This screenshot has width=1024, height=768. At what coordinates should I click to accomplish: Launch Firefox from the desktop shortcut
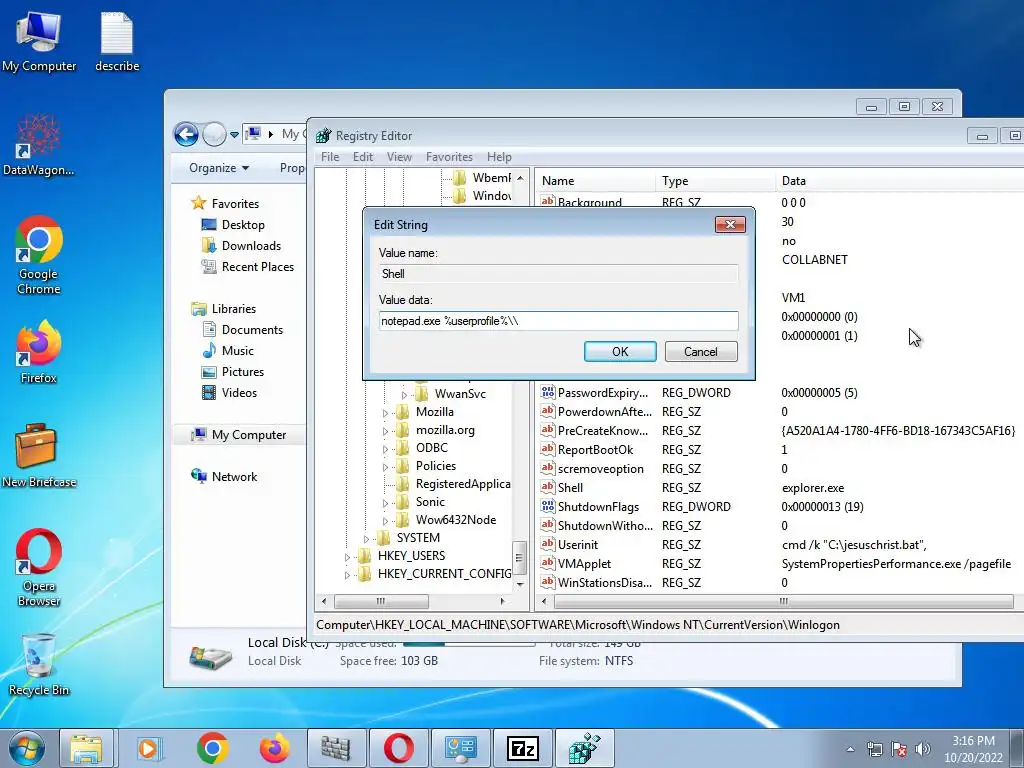39,351
